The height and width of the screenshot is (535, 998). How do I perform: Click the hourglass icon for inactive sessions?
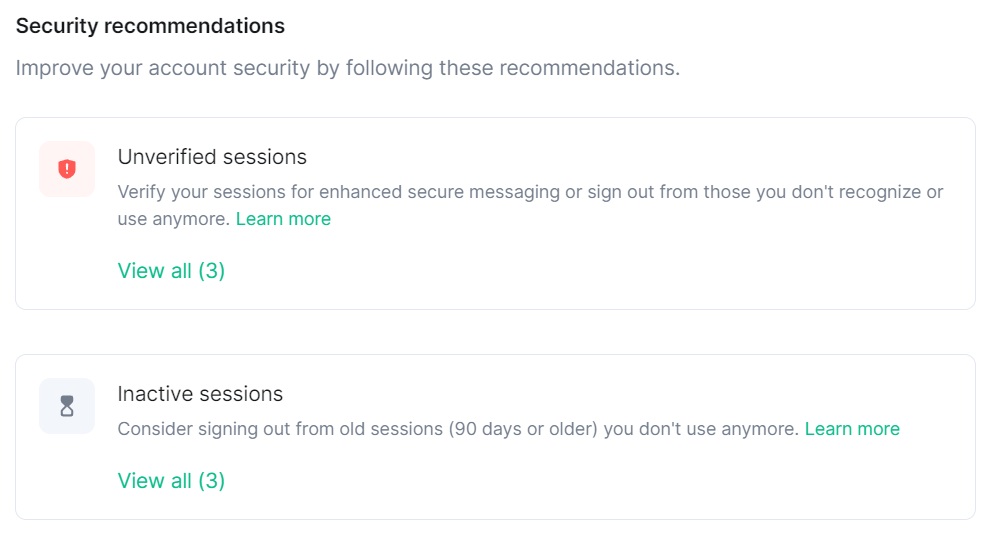point(67,406)
